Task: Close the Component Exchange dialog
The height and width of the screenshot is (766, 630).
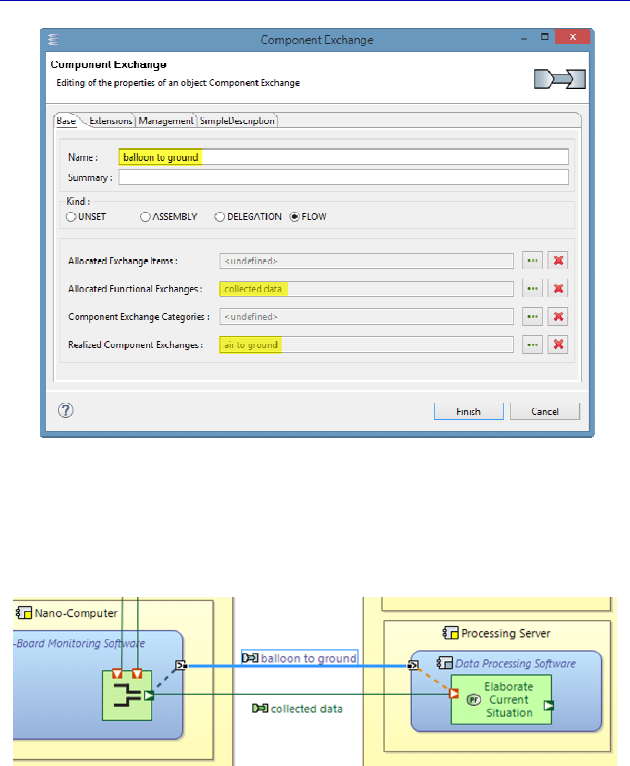Action: (x=573, y=37)
